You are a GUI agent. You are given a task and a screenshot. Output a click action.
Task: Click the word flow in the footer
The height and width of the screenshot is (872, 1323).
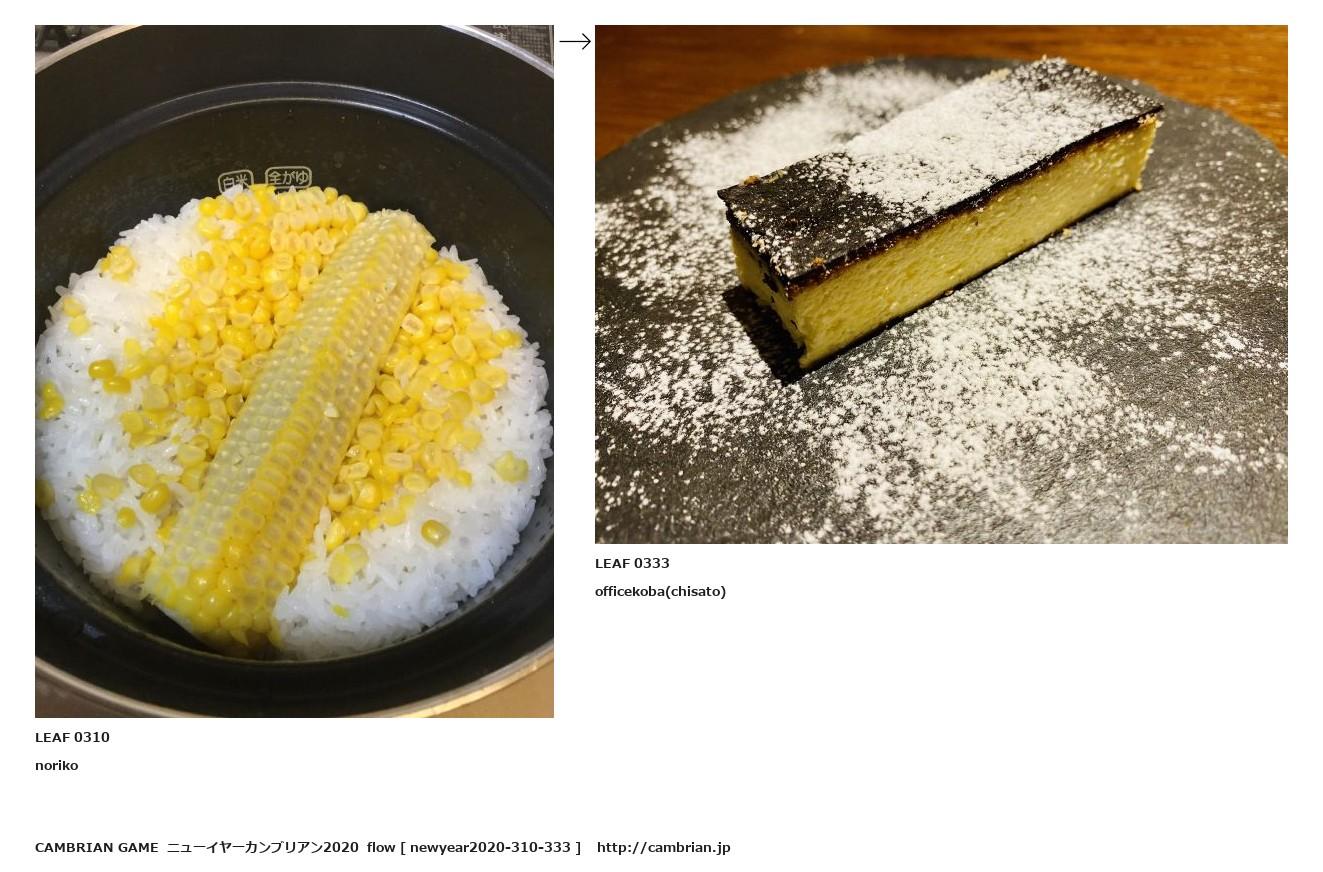381,847
